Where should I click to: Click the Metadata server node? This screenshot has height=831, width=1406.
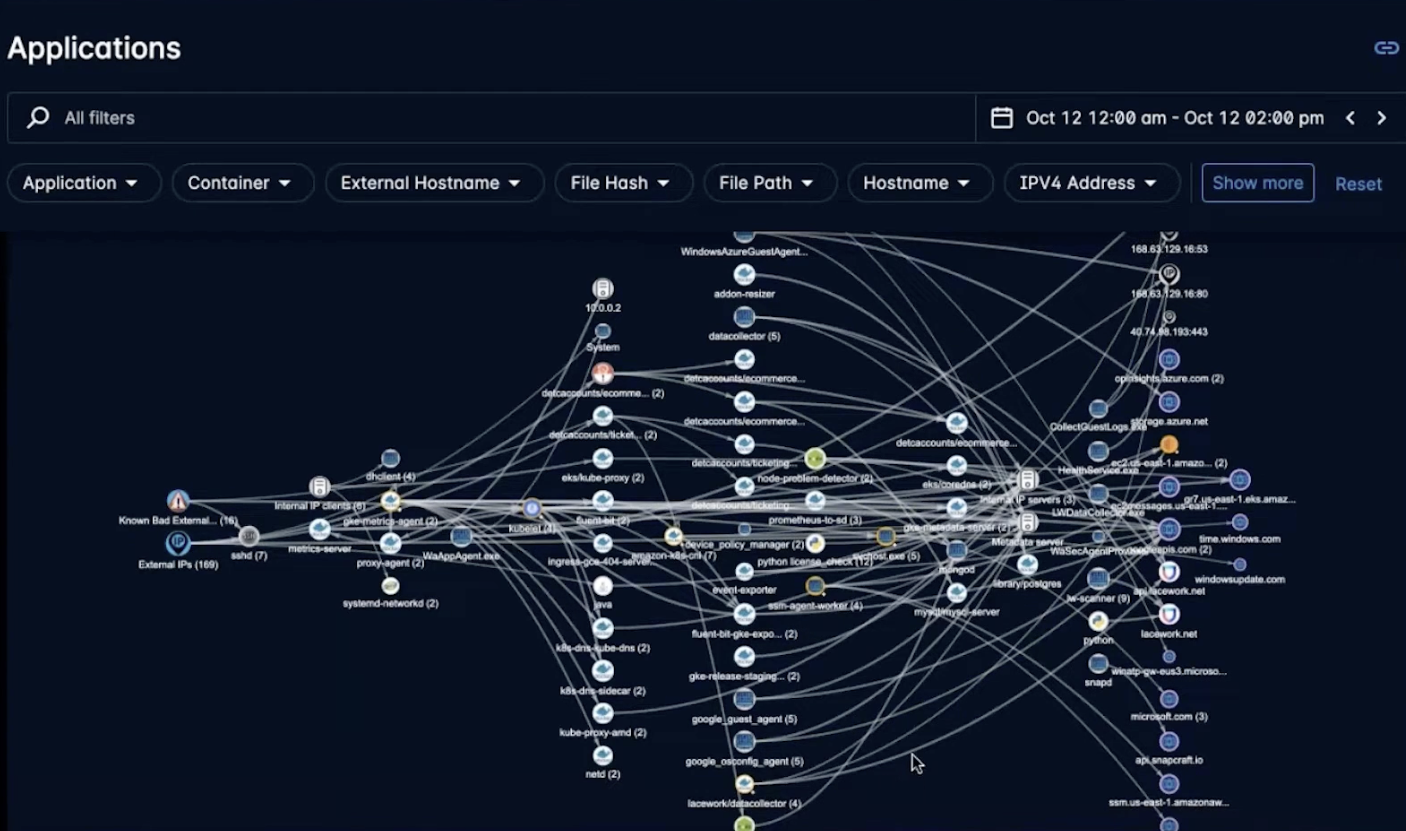(1028, 522)
